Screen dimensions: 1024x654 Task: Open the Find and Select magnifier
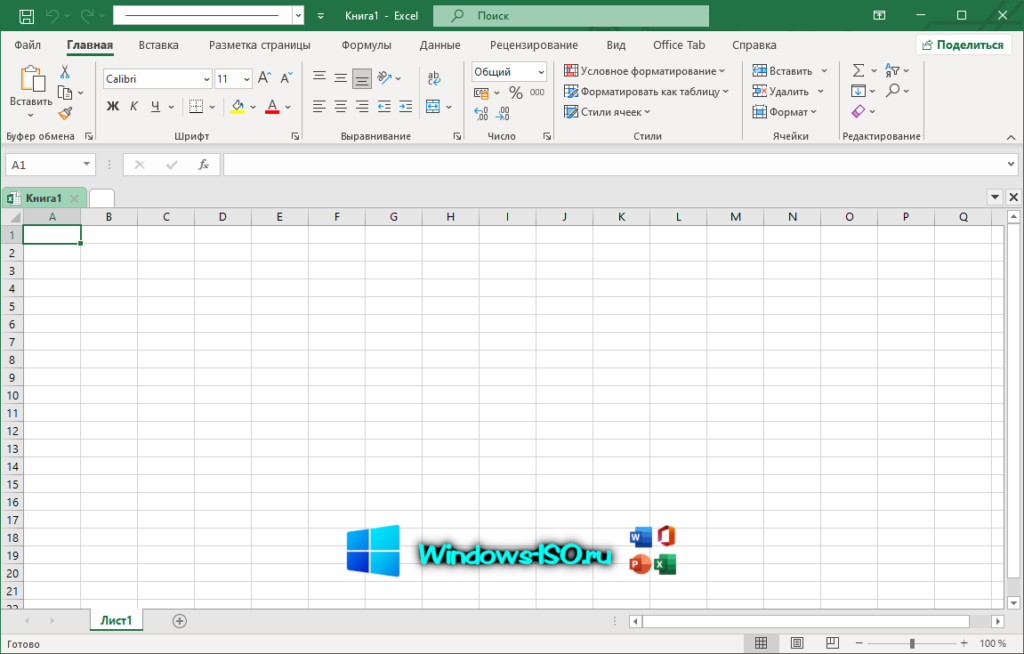[x=893, y=91]
